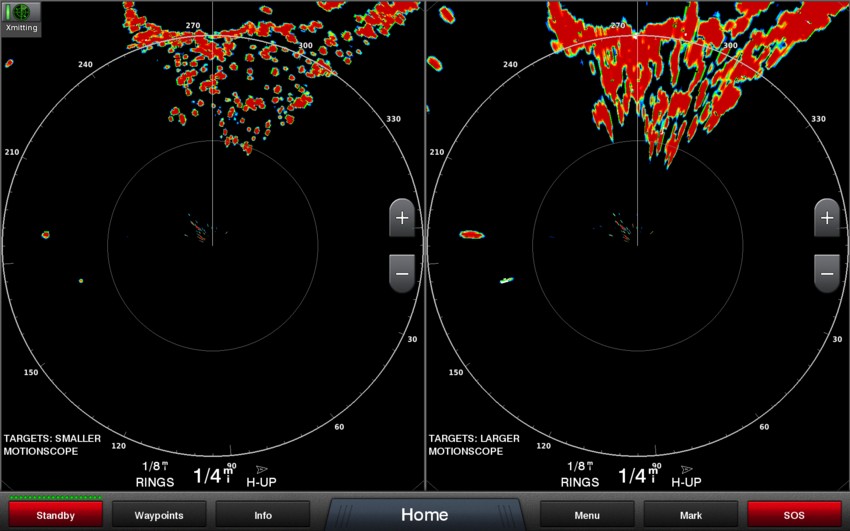
Task: Select the TARGETS: SMALLER MotionScope label
Action: 52,445
